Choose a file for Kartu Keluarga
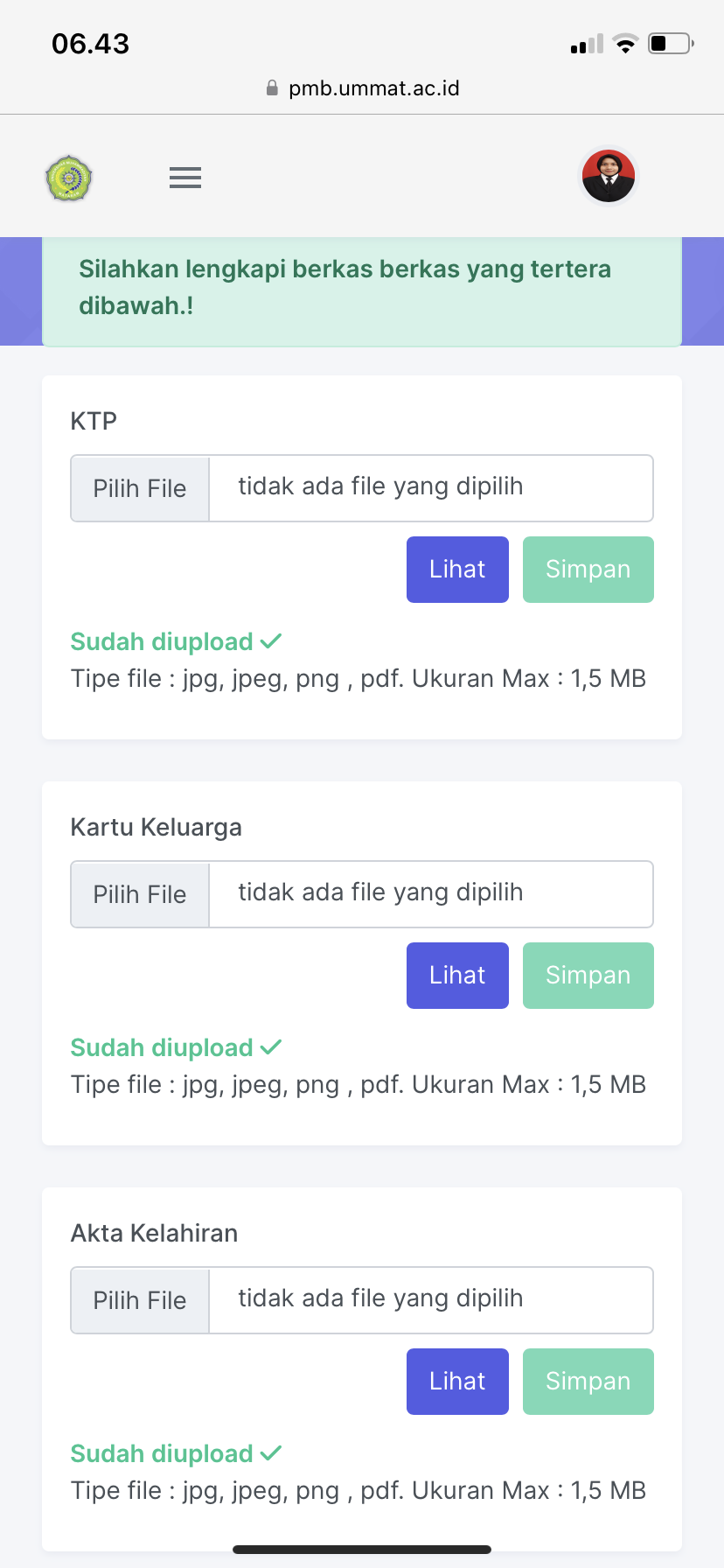Screen dimensions: 724x1568 tap(140, 894)
